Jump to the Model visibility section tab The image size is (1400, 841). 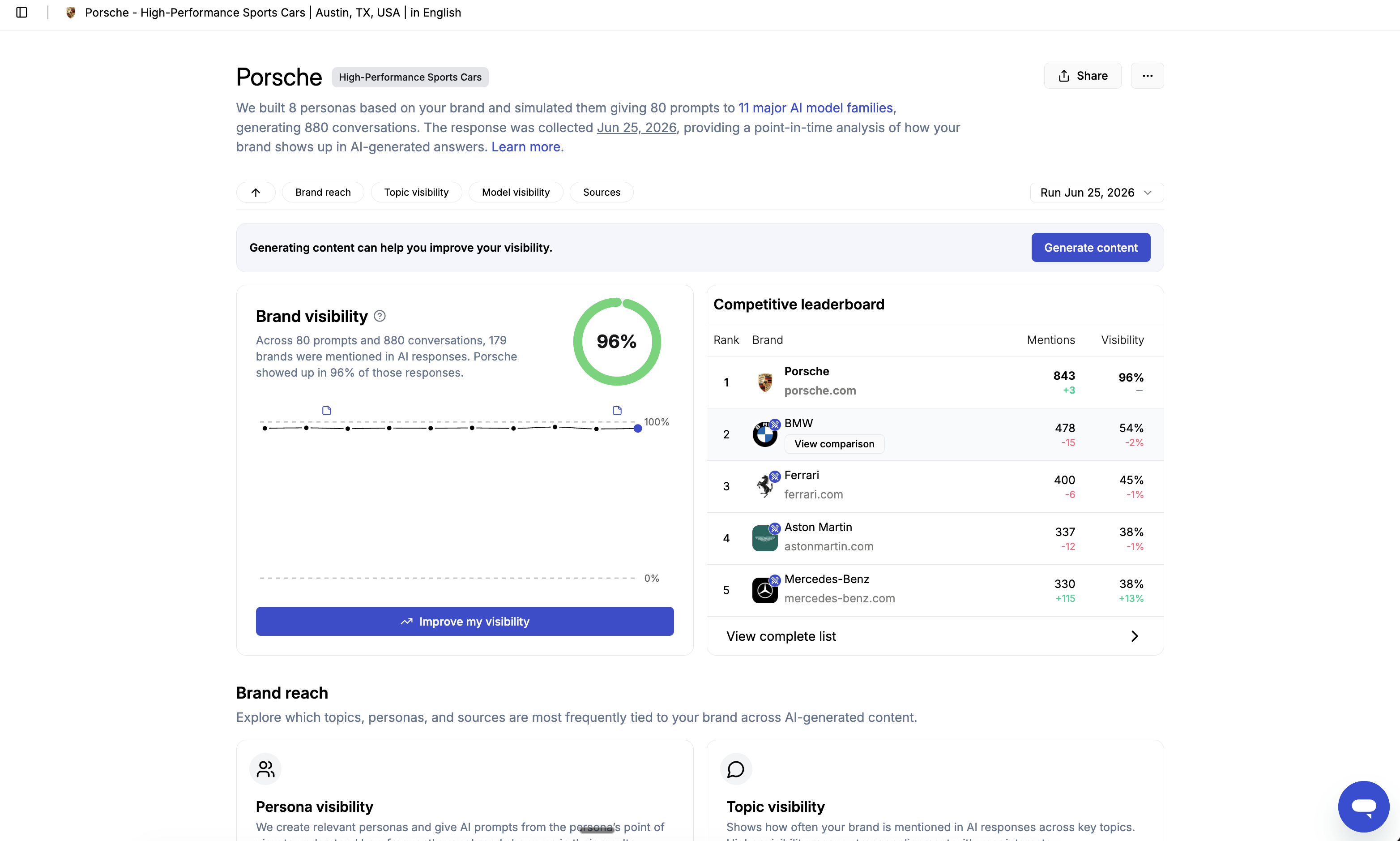click(515, 193)
